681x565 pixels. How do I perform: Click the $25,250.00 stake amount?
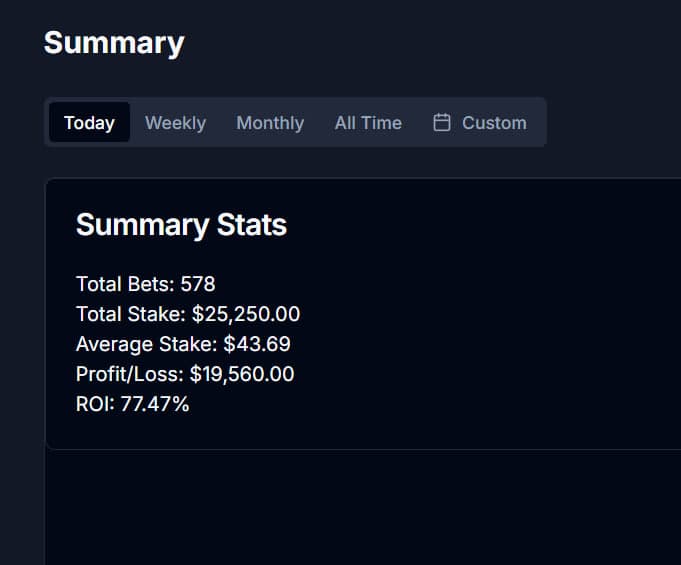pyautogui.click(x=246, y=314)
